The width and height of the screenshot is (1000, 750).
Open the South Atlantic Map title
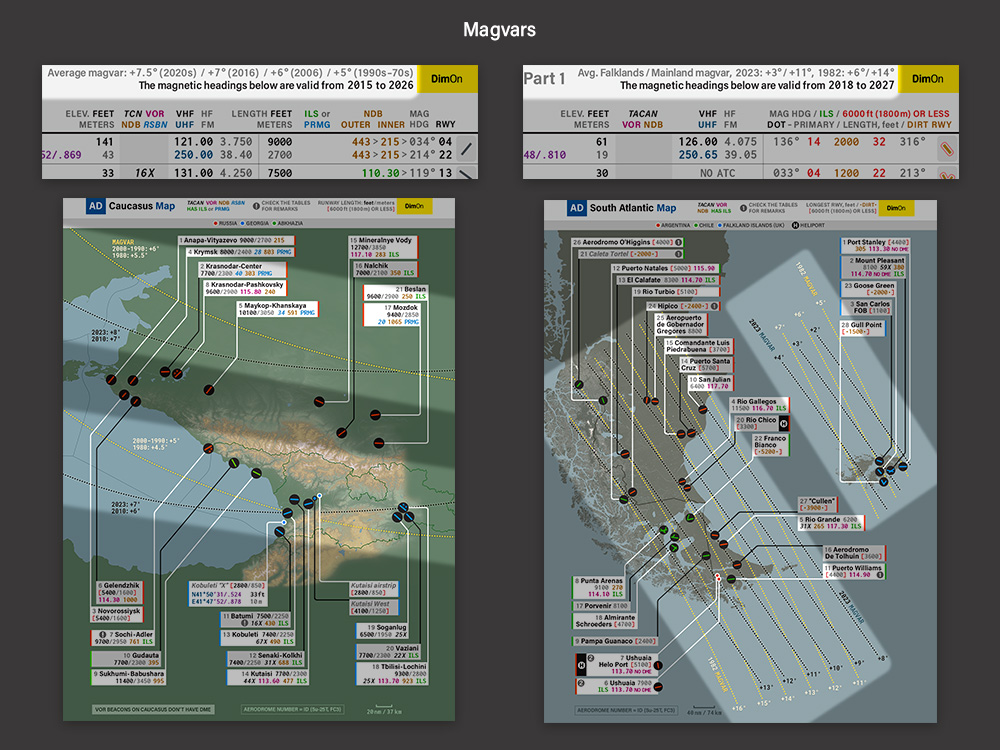[x=633, y=208]
